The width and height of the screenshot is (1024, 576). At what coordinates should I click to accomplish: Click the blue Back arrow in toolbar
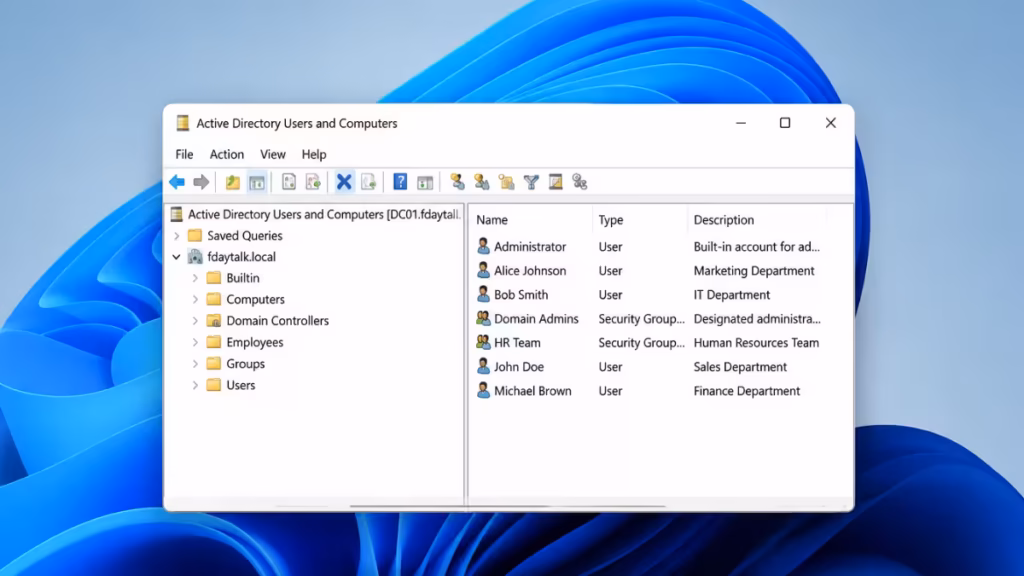pos(177,182)
